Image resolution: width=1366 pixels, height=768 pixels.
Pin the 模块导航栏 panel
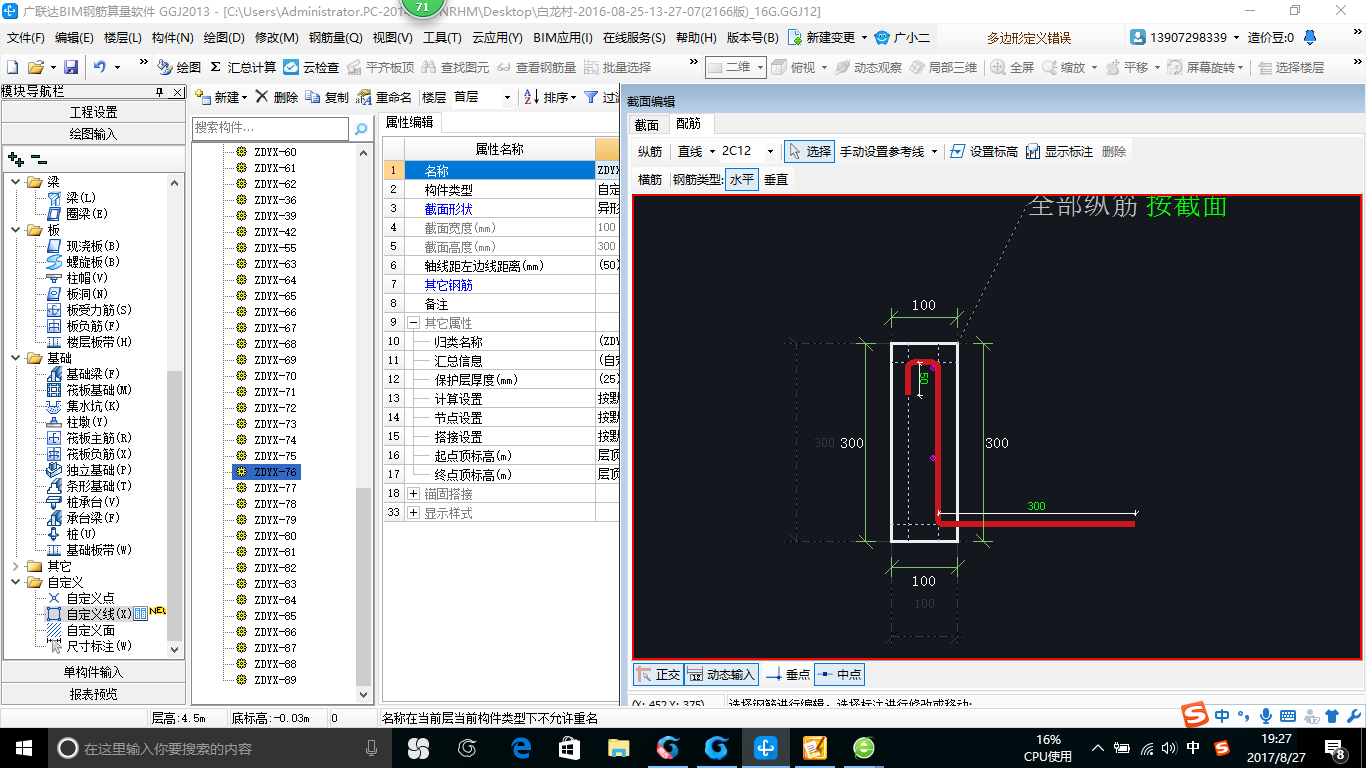[160, 92]
